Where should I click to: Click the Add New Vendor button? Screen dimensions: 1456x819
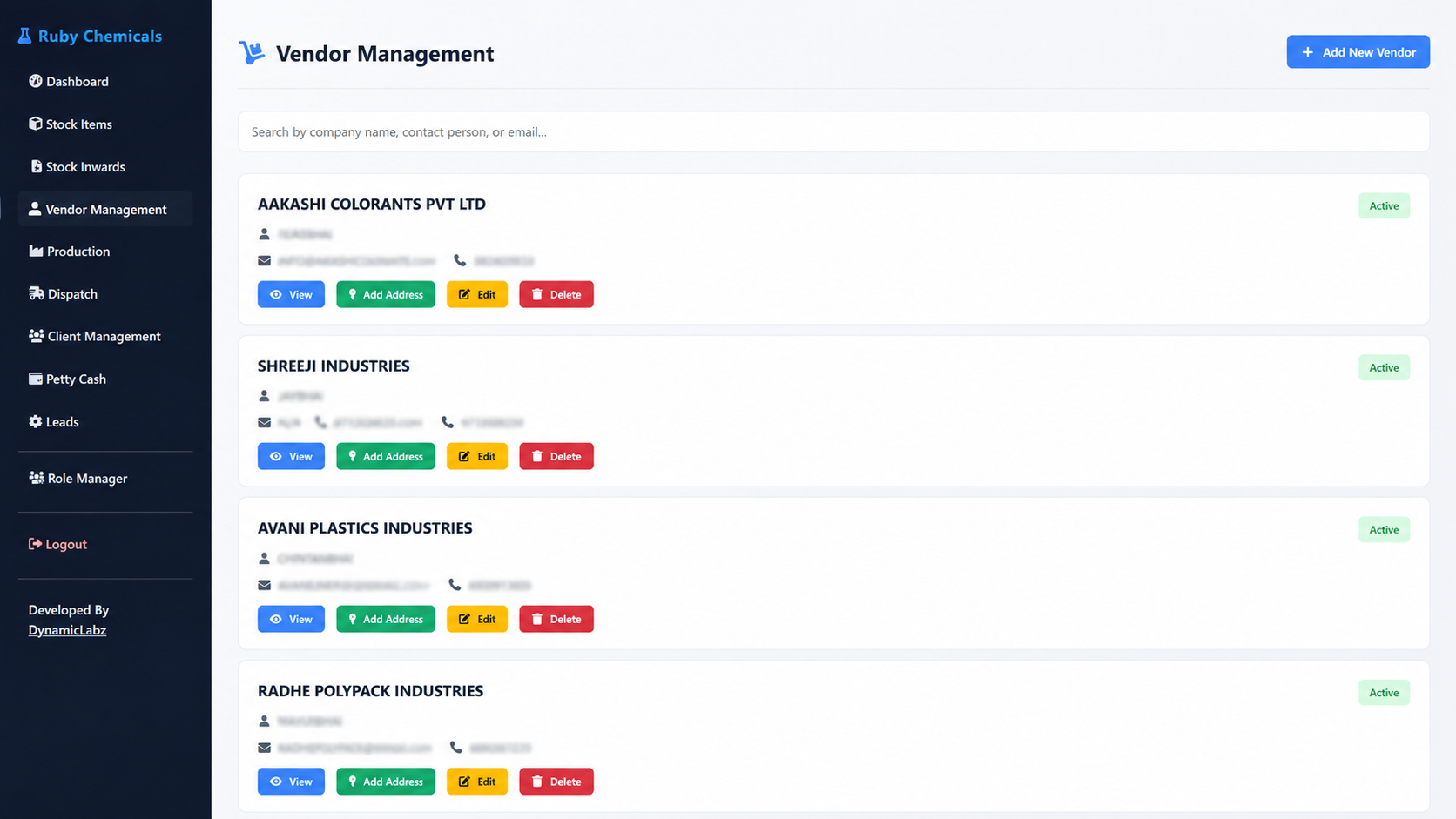coord(1358,52)
